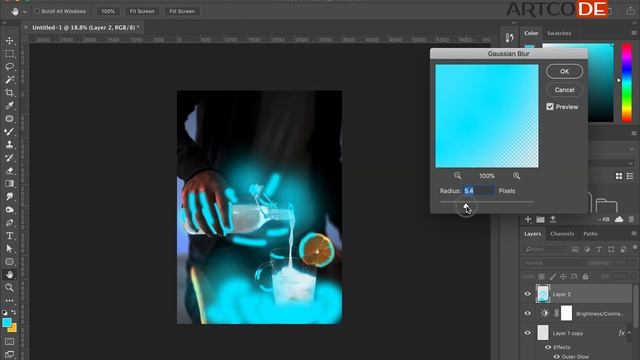The height and width of the screenshot is (360, 640).
Task: Click the Brightness/Contrast layer mask thumbnail
Action: [x=566, y=313]
